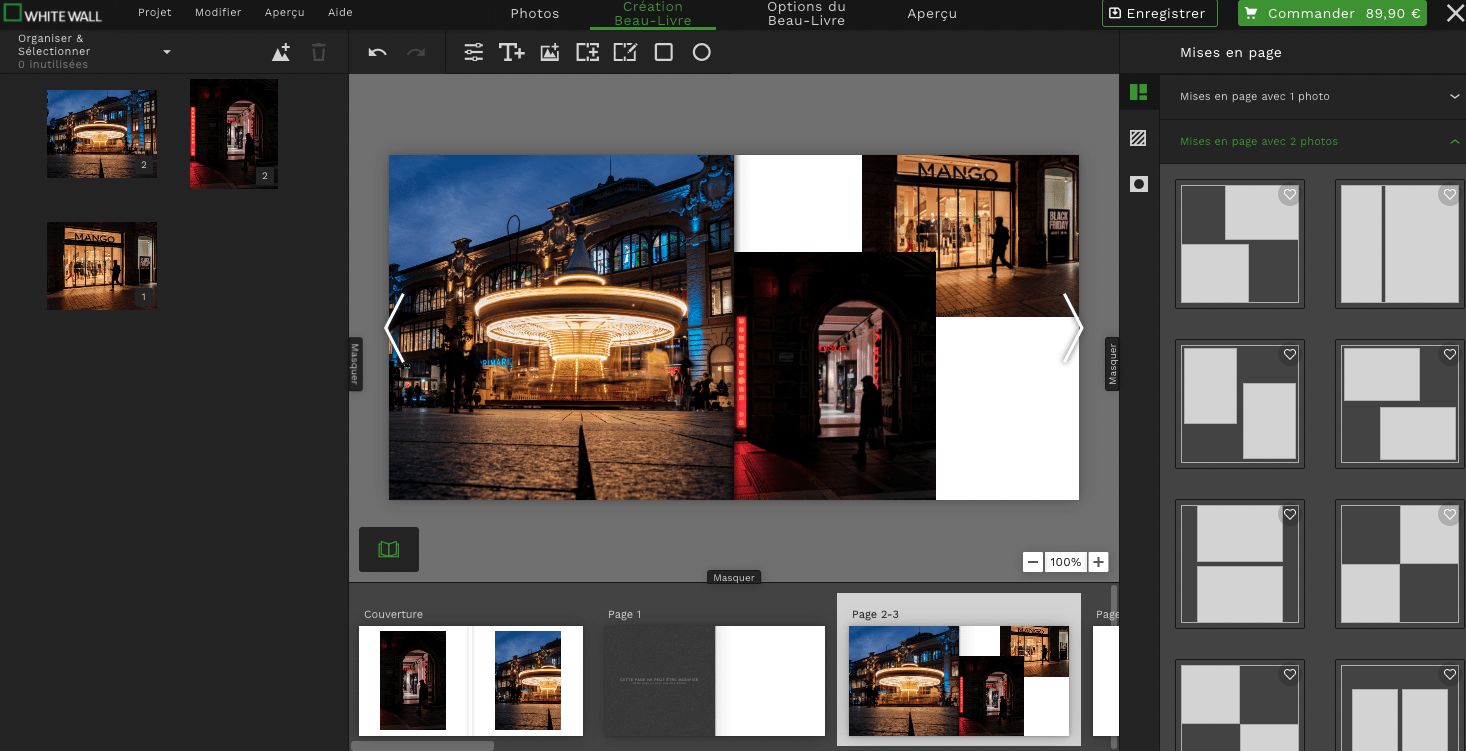Image resolution: width=1466 pixels, height=751 pixels.
Task: Zoom in with the plus button
Action: pyautogui.click(x=1098, y=562)
